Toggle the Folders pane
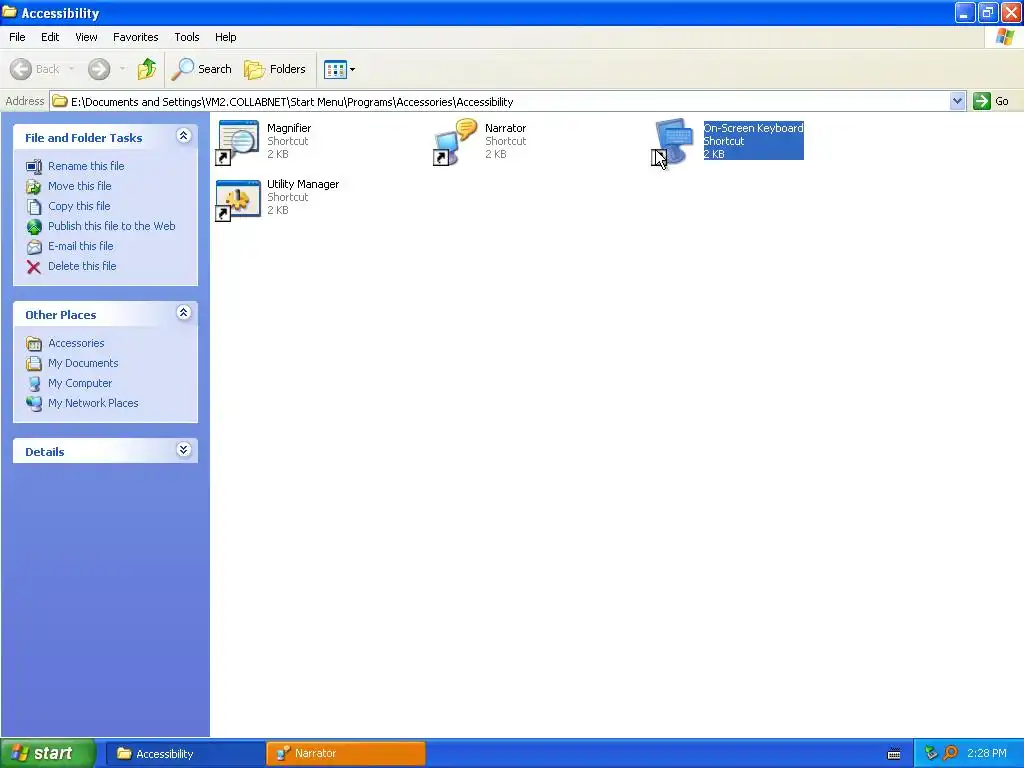The height and width of the screenshot is (768, 1024). tap(275, 69)
